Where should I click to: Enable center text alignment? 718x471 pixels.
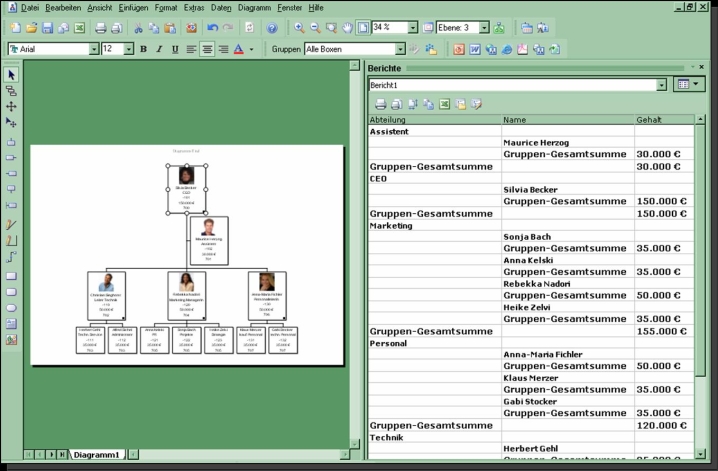click(207, 49)
